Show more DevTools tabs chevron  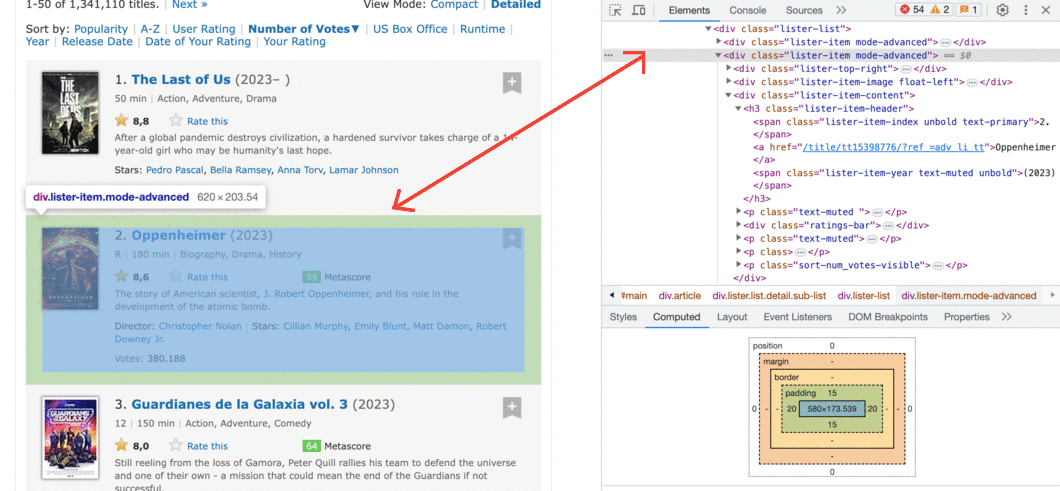click(x=841, y=10)
